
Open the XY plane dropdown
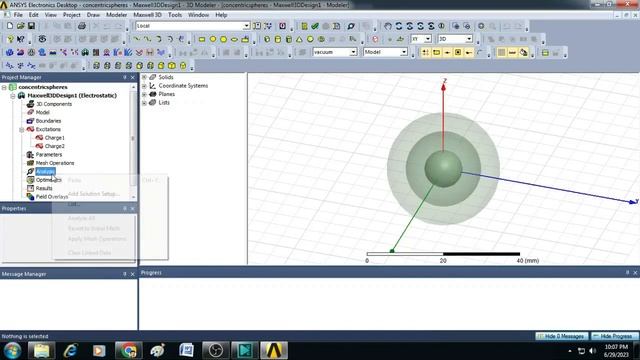point(428,39)
